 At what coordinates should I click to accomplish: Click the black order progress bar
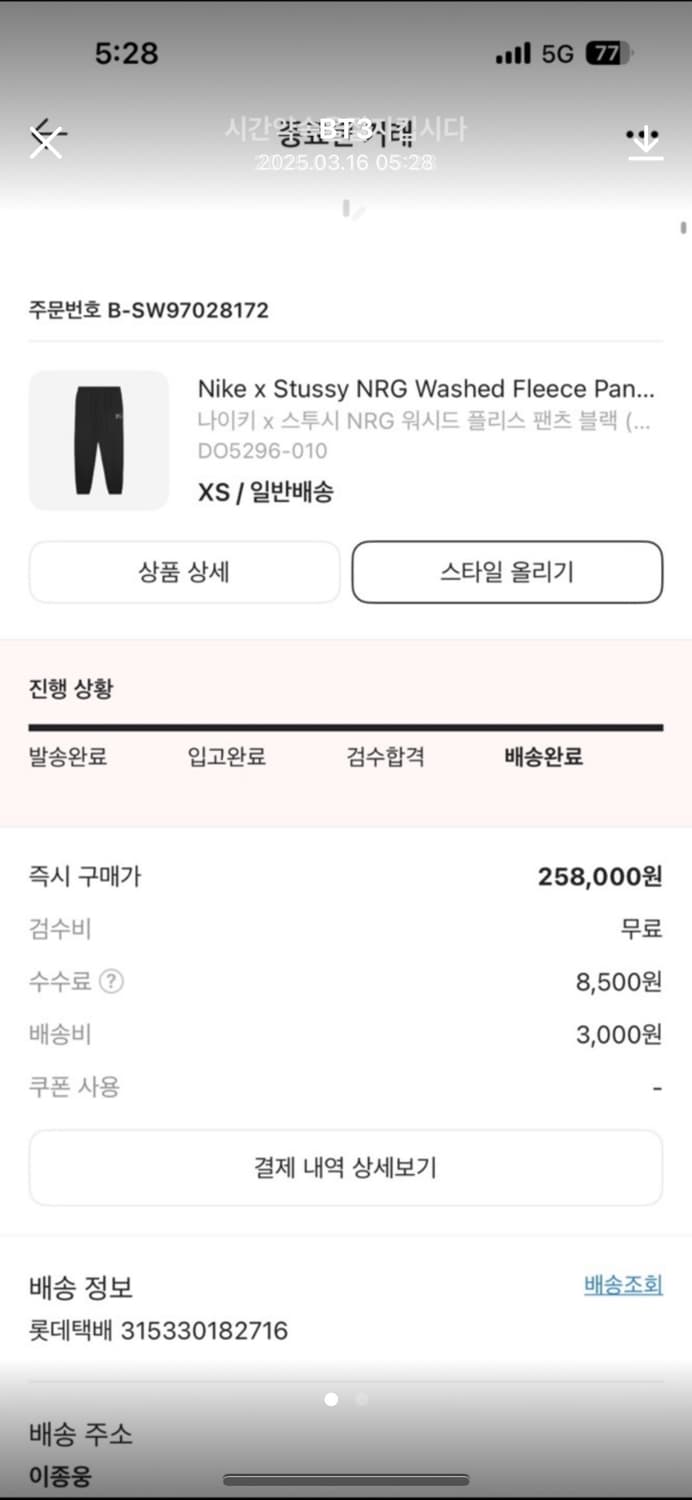[346, 727]
